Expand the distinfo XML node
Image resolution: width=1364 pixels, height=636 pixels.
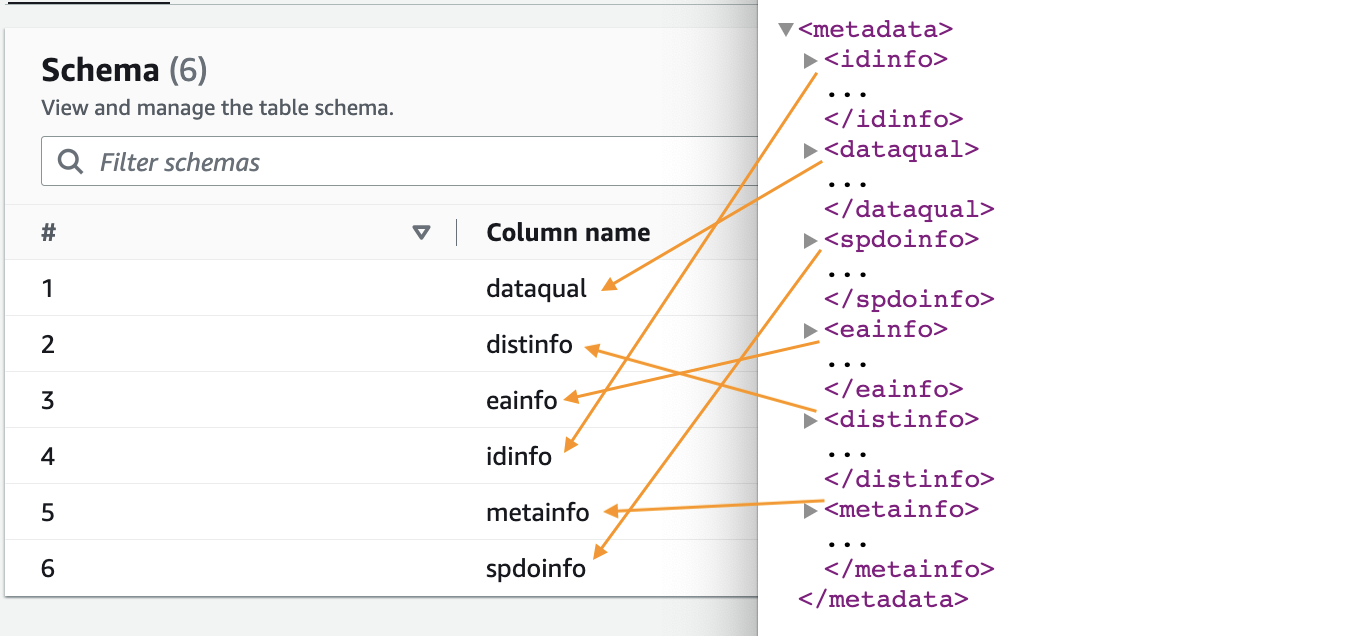(811, 421)
